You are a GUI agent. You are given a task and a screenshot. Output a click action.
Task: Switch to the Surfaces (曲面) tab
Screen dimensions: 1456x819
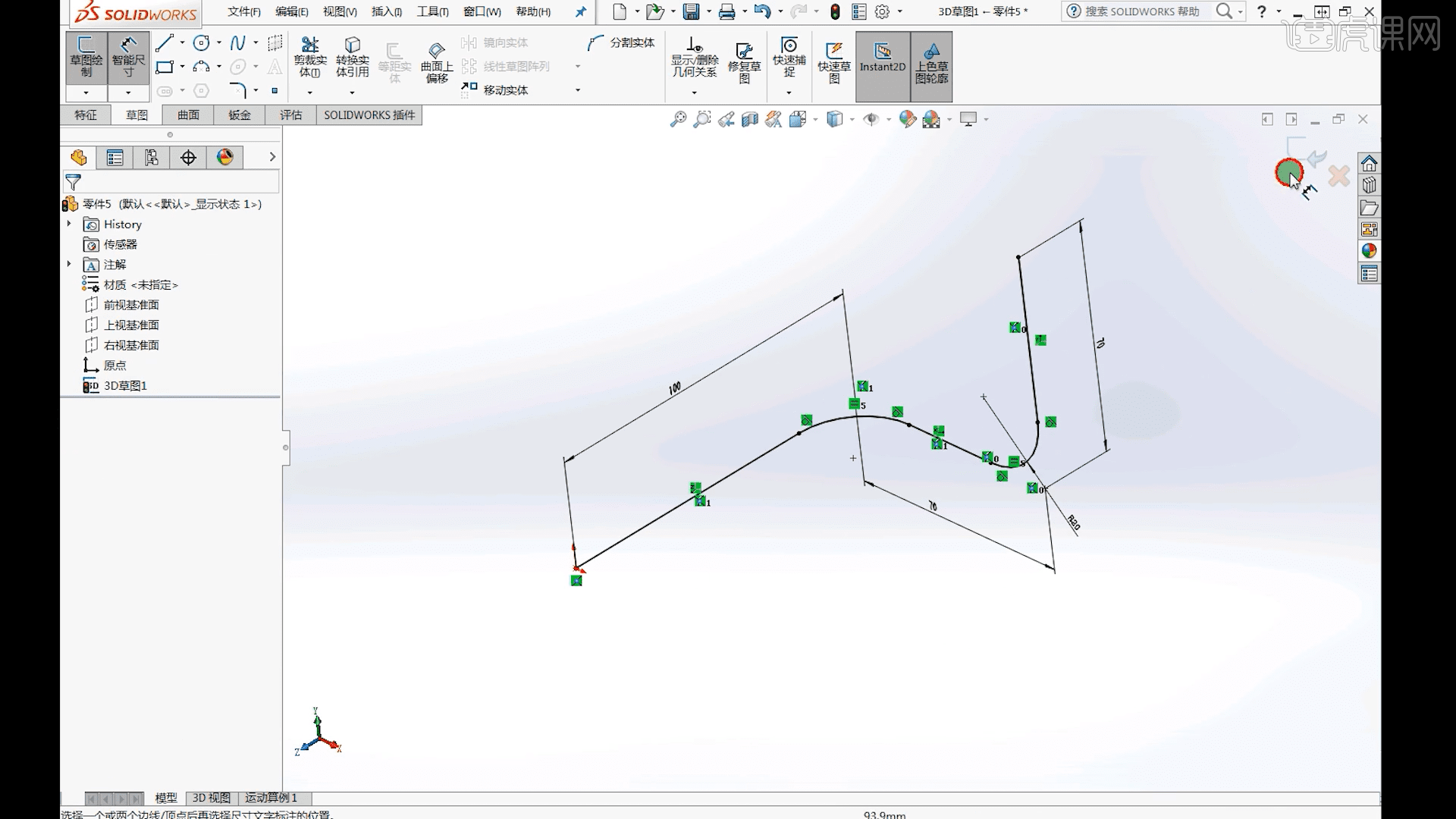(188, 115)
